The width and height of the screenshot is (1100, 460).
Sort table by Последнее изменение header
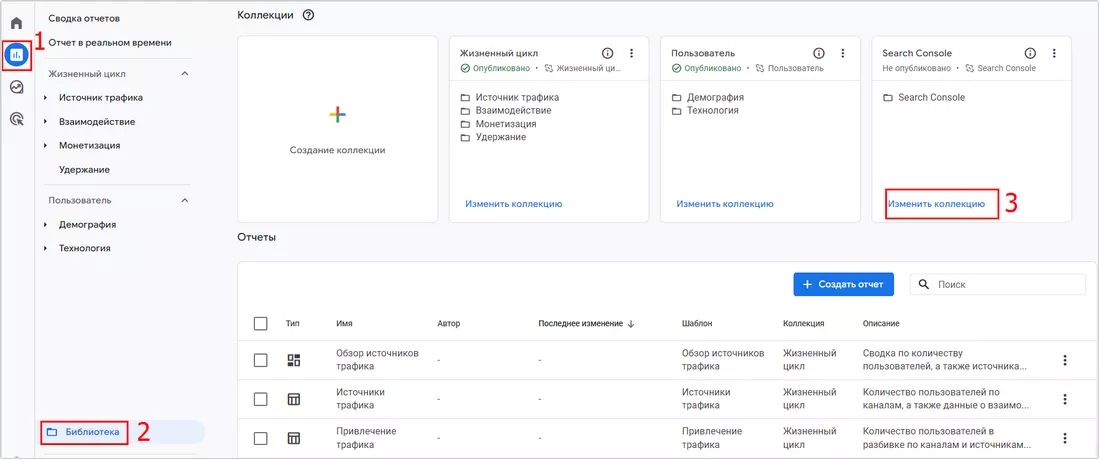(x=581, y=323)
